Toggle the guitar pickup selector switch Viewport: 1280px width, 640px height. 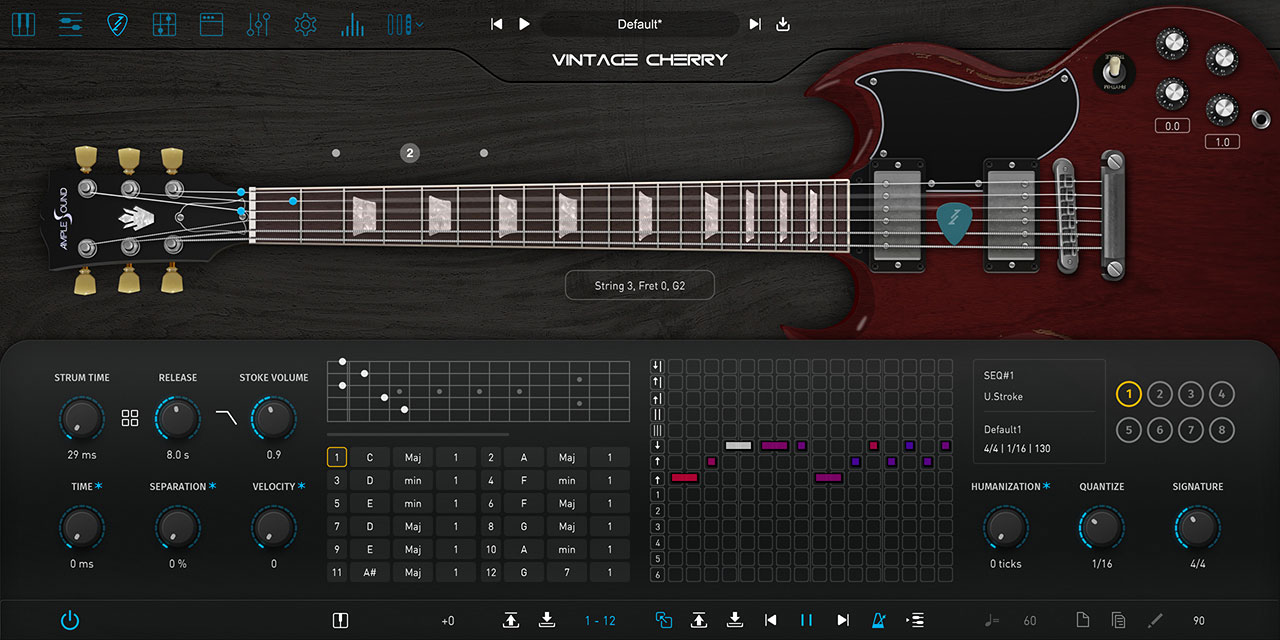(1114, 72)
